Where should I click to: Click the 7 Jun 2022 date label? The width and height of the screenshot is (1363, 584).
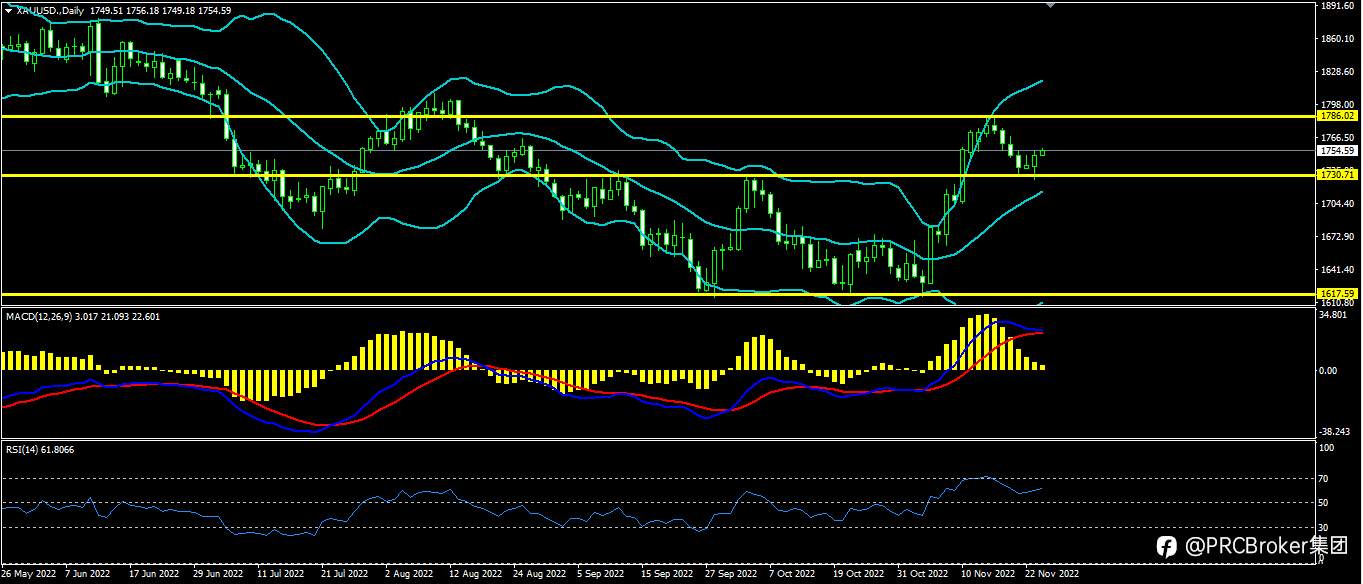coord(87,576)
